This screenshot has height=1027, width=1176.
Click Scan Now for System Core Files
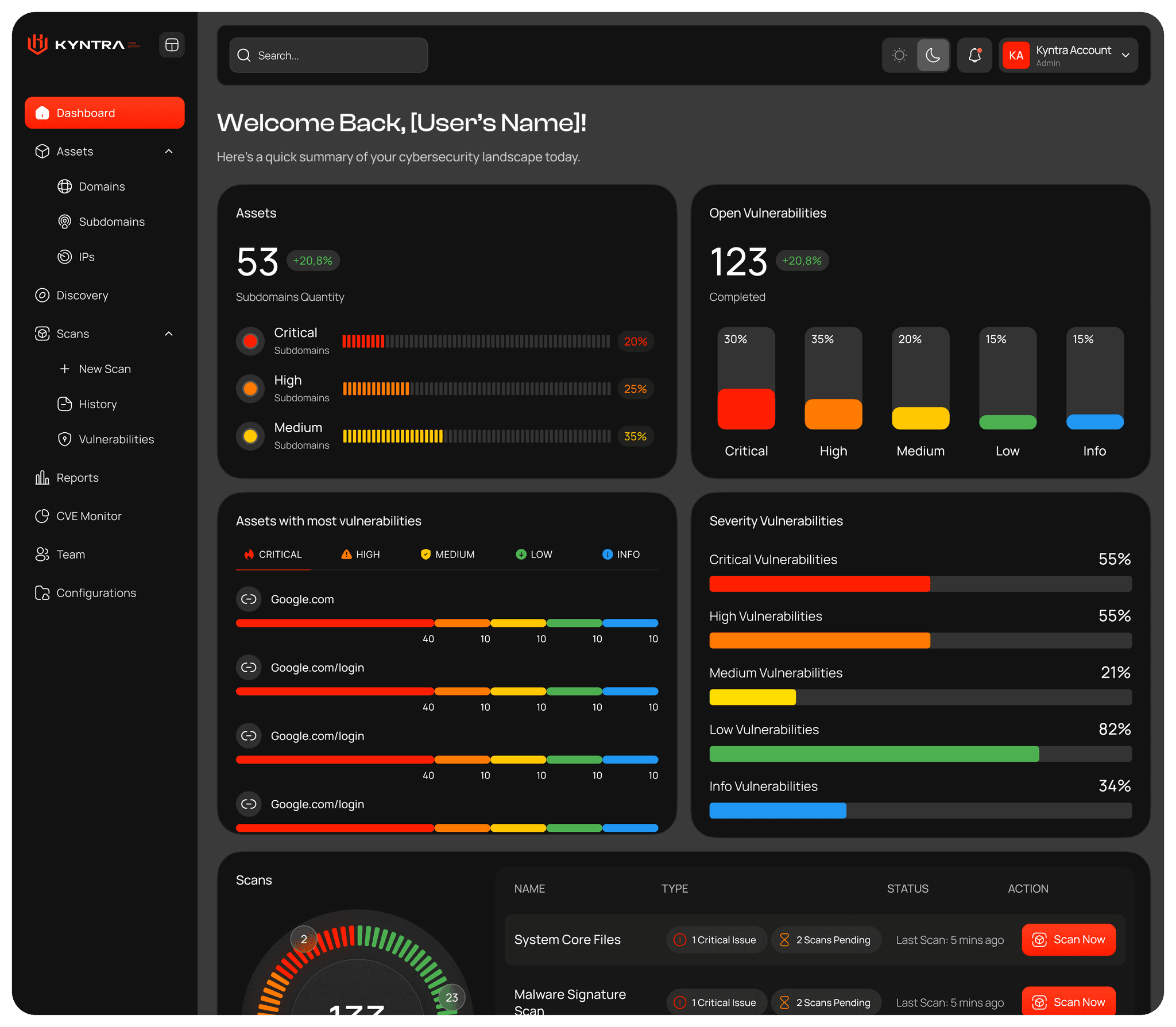[1069, 940]
